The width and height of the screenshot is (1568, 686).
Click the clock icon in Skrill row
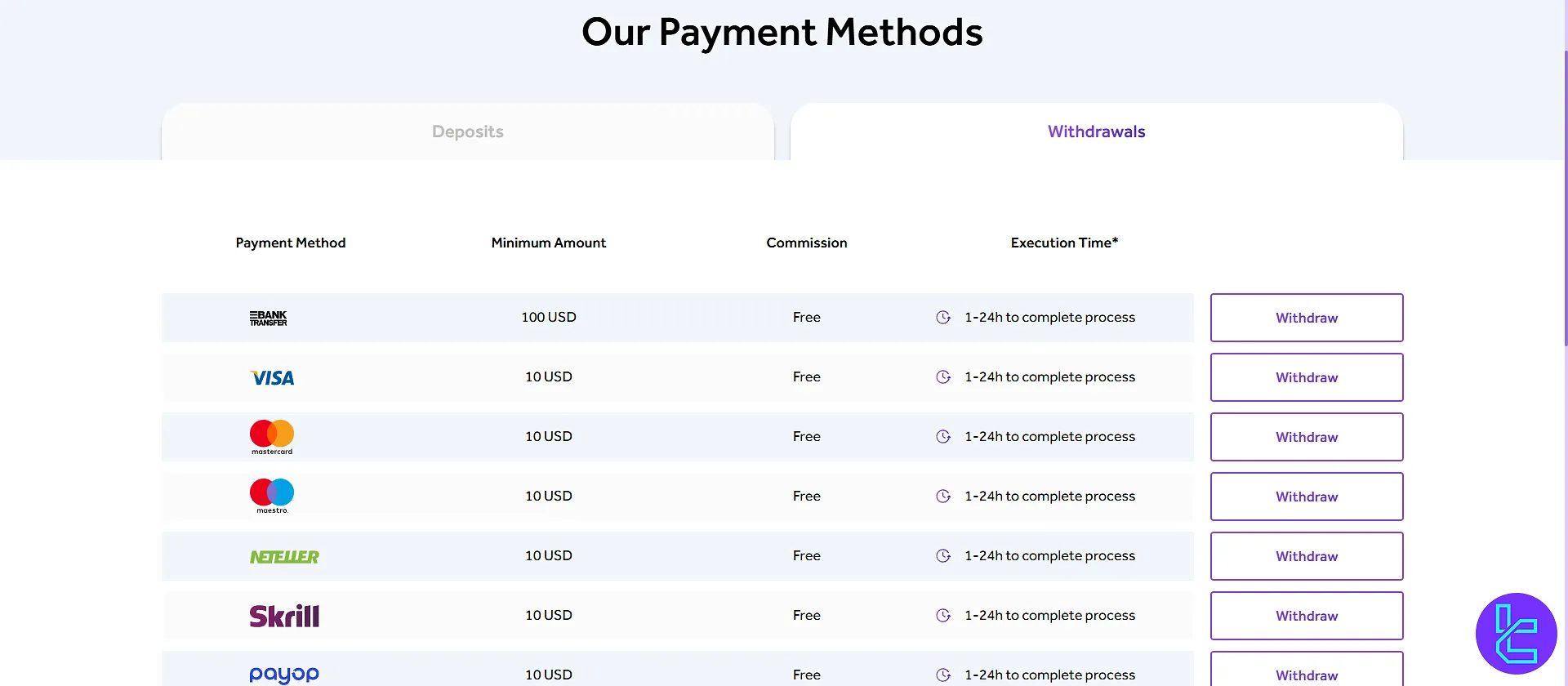[943, 616]
